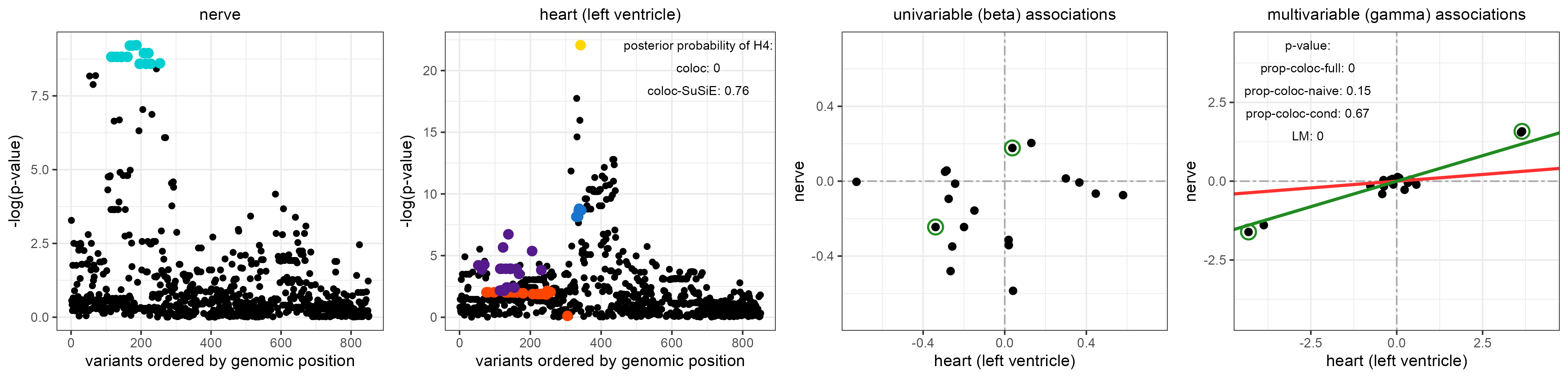Click the "heart (left ventricle)" plot title
Screen dimensions: 1568x378
[610, 15]
